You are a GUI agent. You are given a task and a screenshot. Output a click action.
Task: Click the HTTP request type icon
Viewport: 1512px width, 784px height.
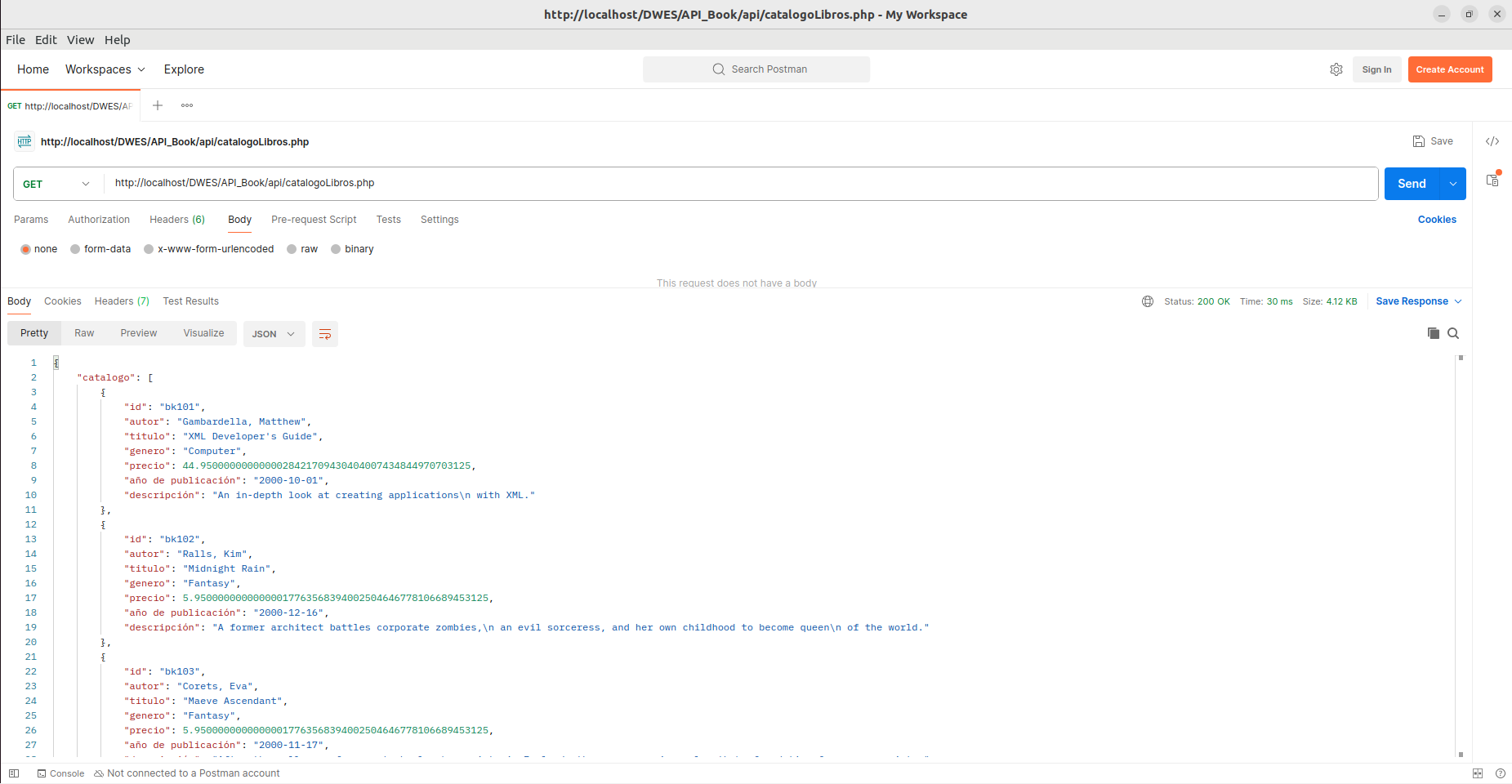25,141
